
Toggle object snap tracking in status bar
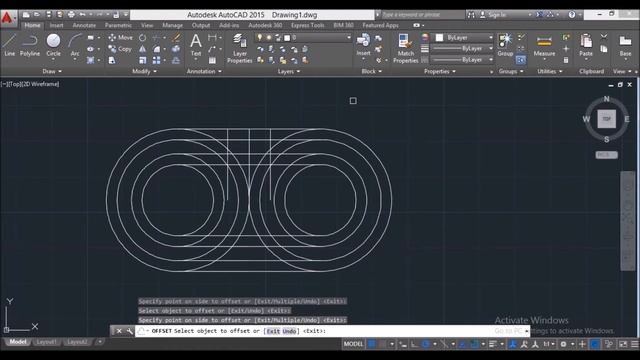(462, 344)
